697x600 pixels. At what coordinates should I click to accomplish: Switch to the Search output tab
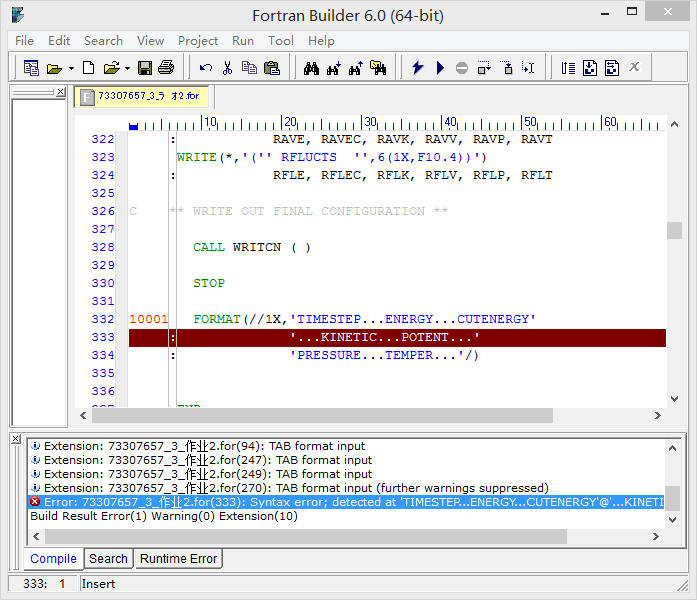(x=108, y=559)
